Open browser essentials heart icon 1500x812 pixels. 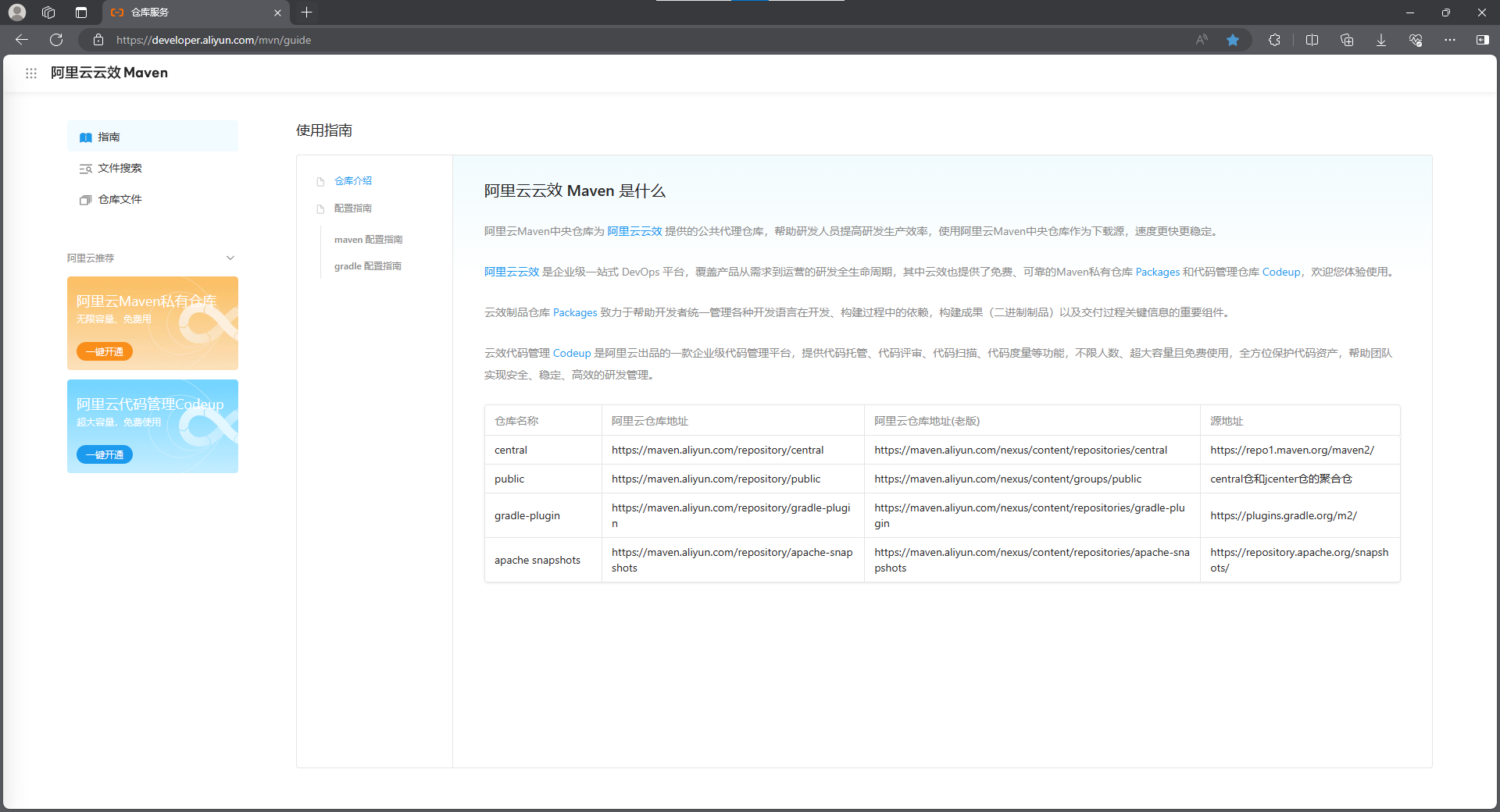[x=1416, y=40]
